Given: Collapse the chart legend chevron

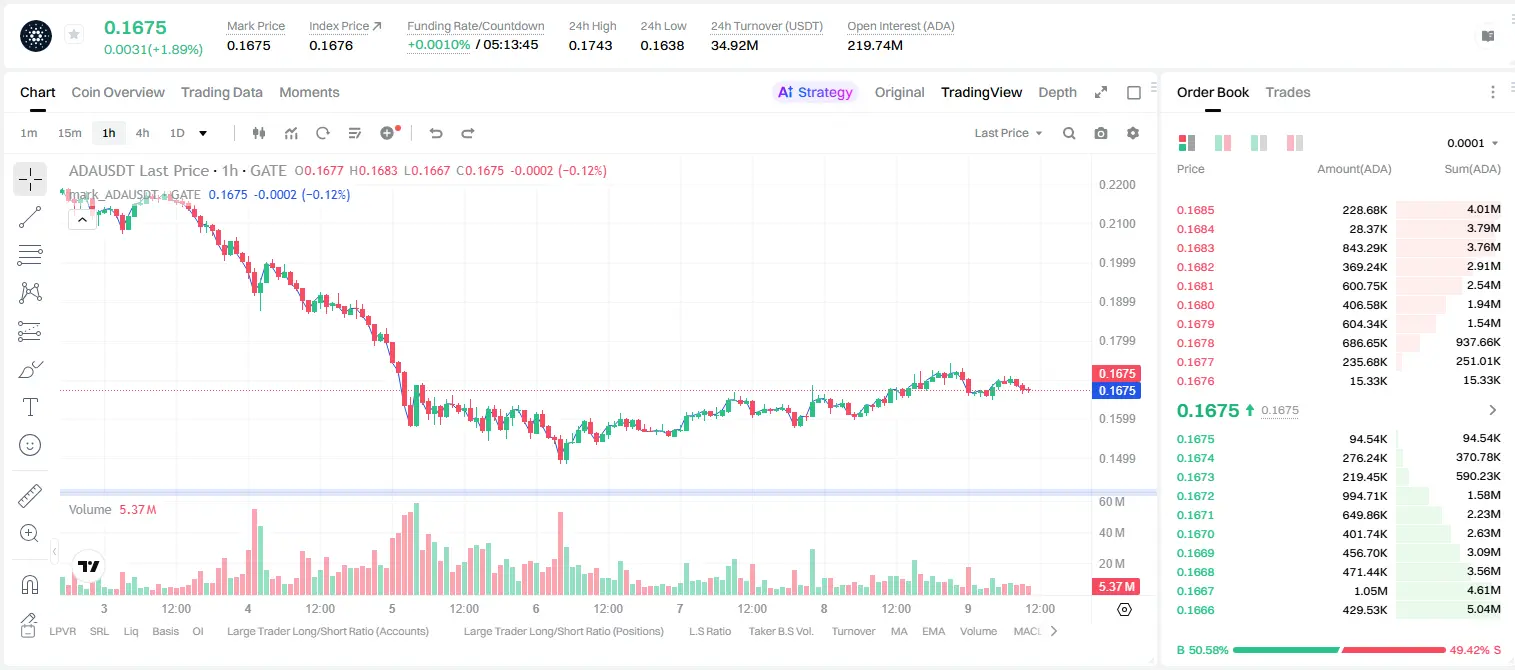Looking at the screenshot, I should 82,220.
